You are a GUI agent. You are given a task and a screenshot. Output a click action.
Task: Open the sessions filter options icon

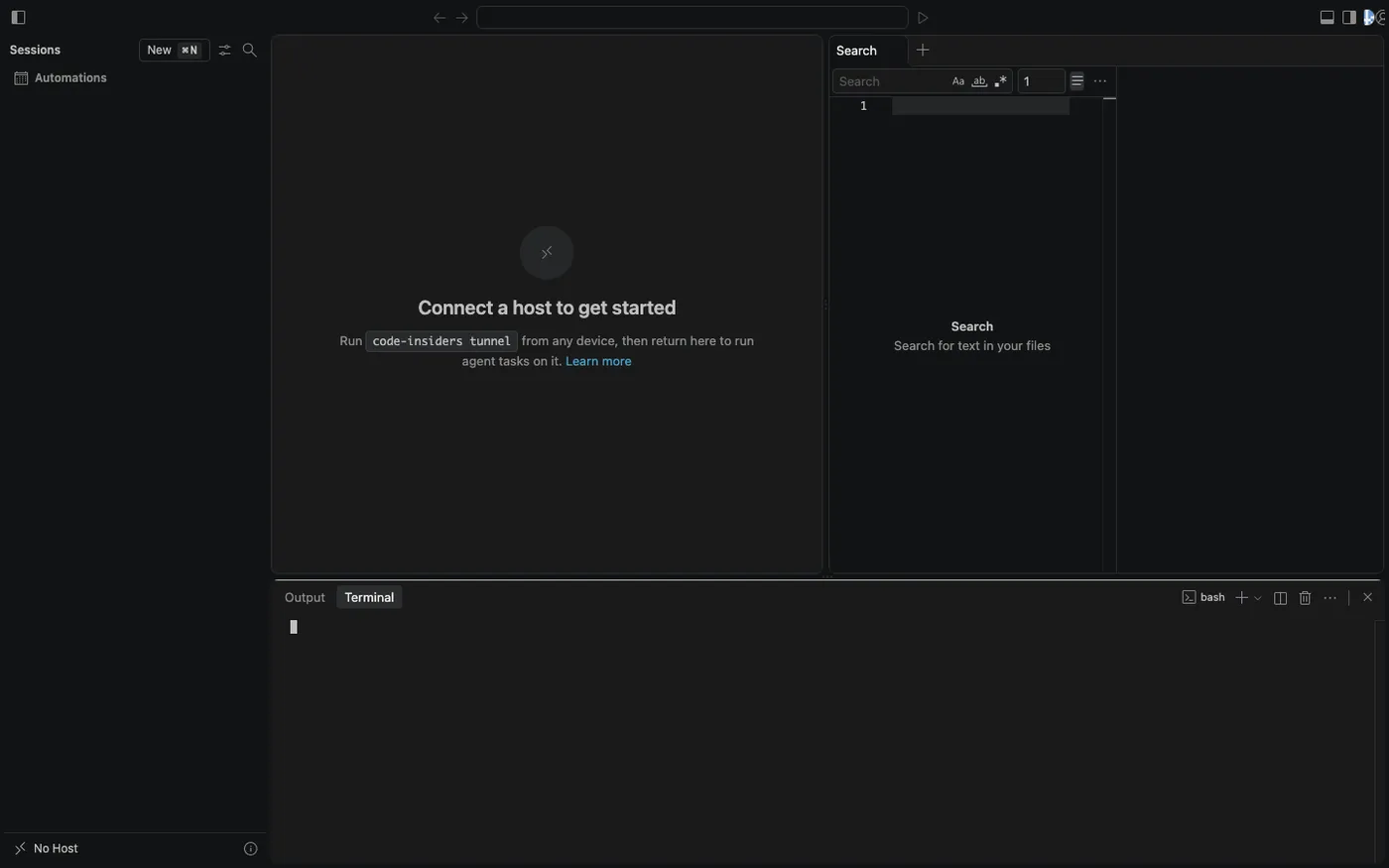224,50
